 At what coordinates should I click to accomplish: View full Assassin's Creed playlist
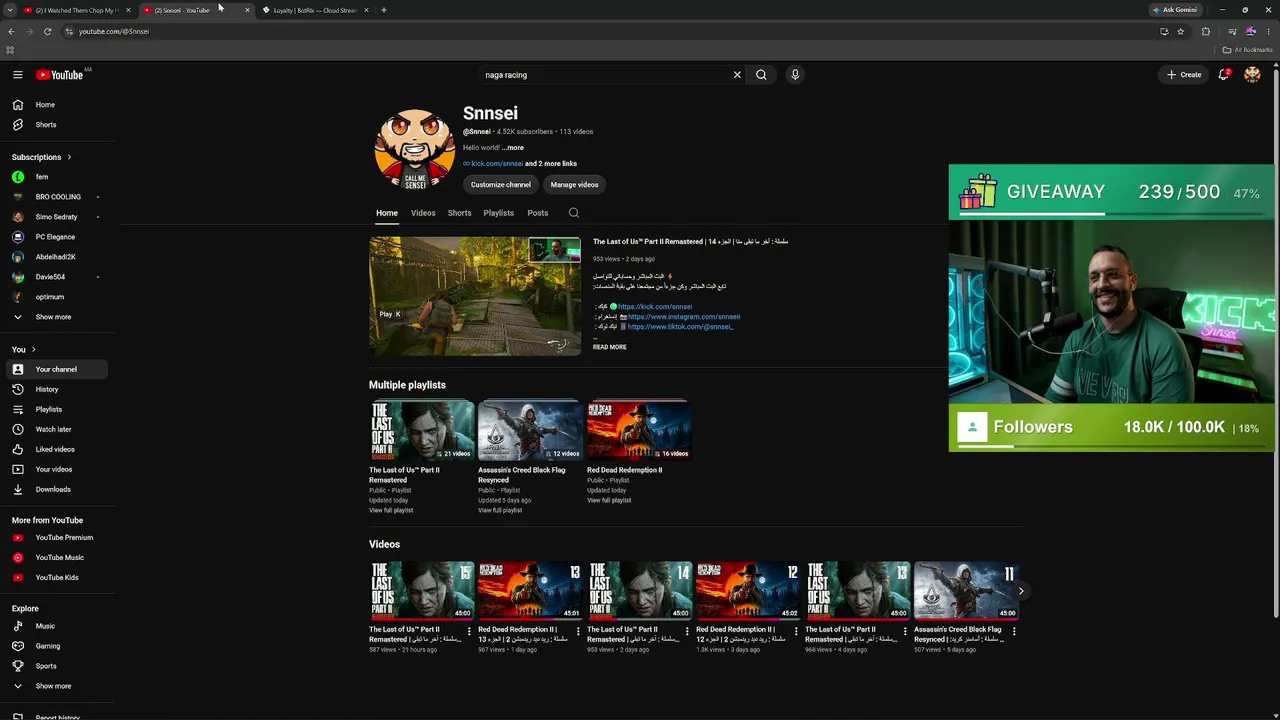(x=500, y=511)
